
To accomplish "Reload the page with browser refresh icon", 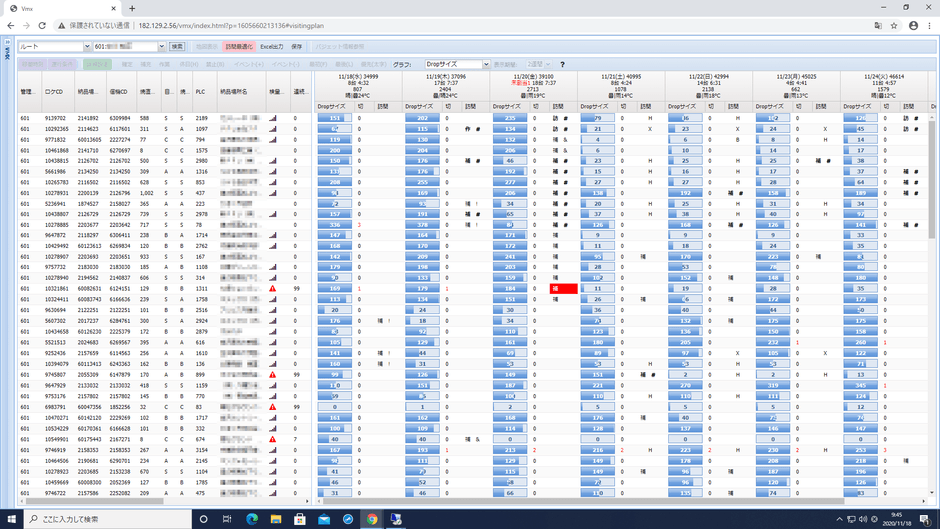I will pos(42,25).
